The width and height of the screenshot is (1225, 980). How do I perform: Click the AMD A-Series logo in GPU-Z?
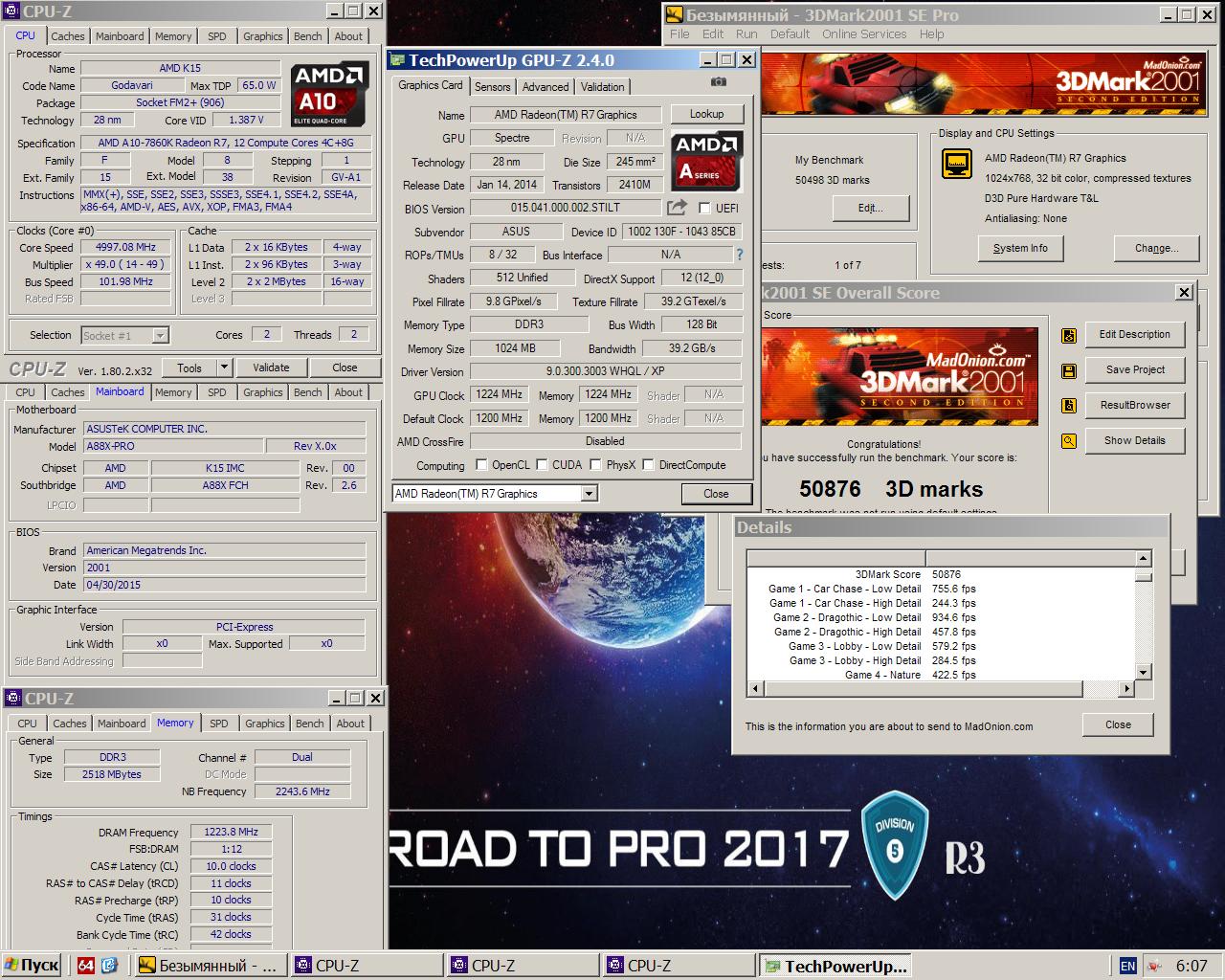[x=706, y=160]
